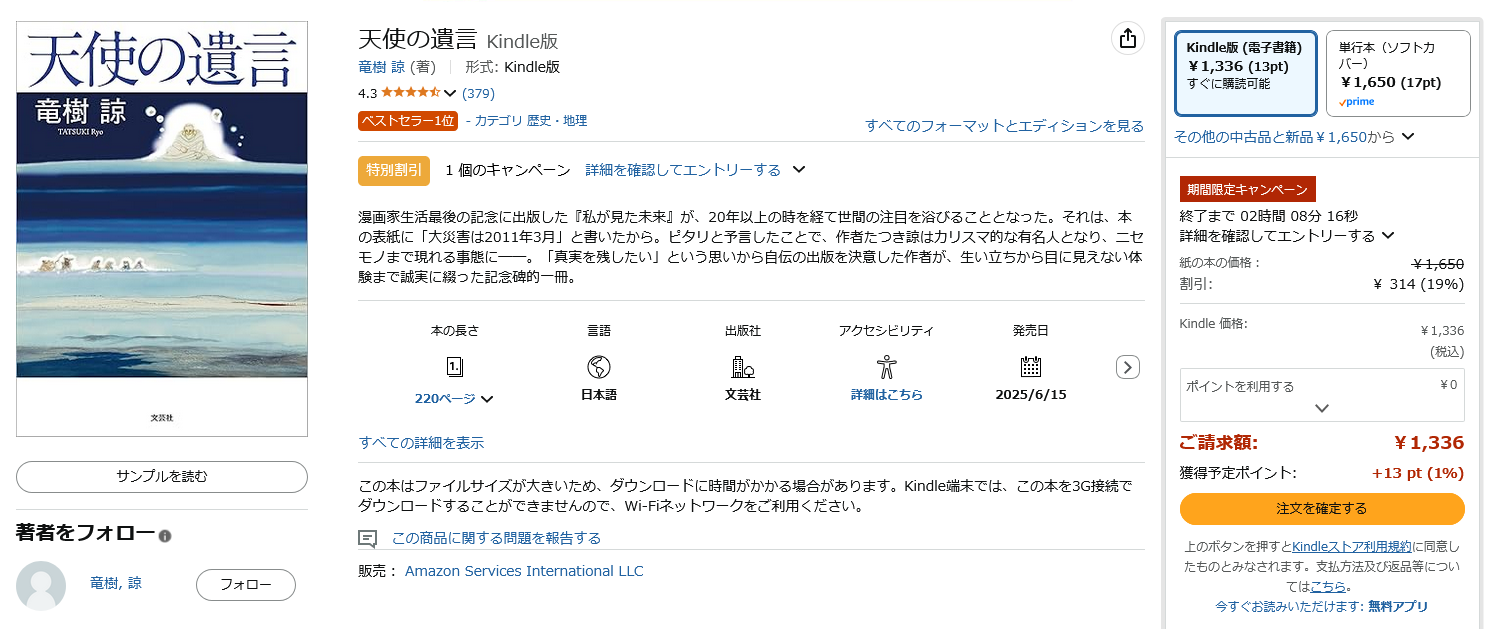Click the 発売日 value 2025/6/15
1505x629 pixels.
[x=1031, y=395]
